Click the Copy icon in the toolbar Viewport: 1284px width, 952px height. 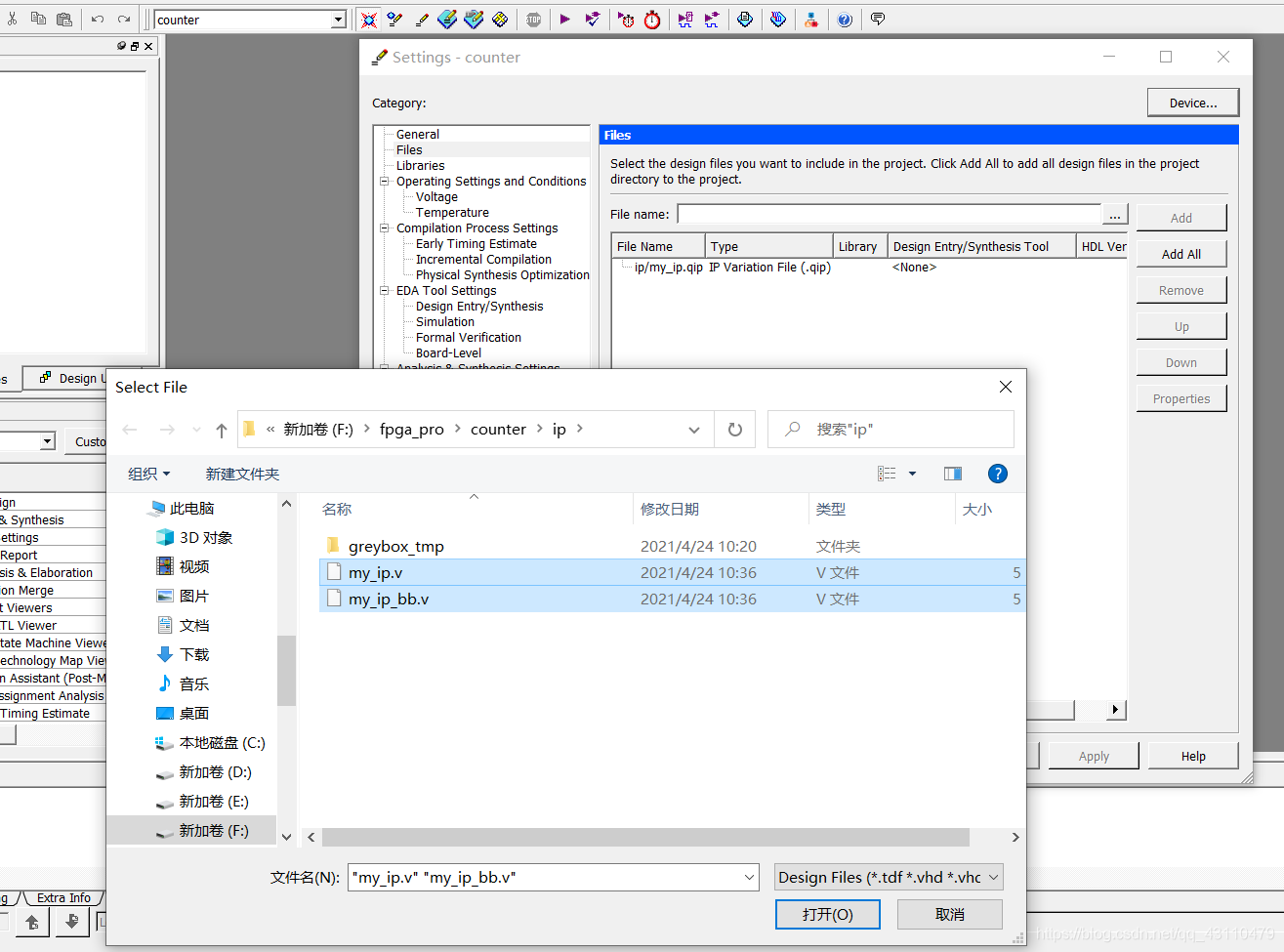(x=38, y=19)
